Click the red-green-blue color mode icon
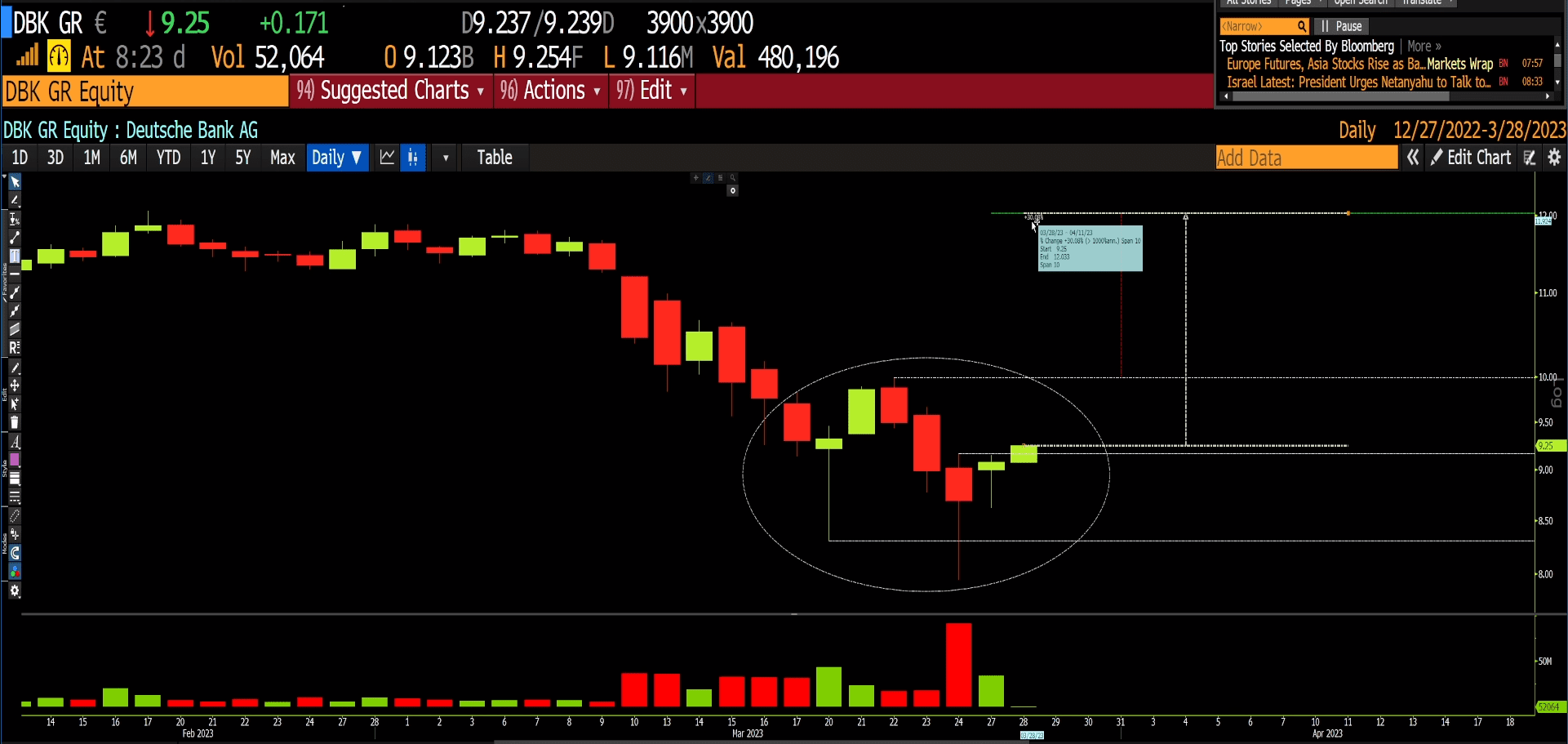The width and height of the screenshot is (1568, 744). [15, 572]
